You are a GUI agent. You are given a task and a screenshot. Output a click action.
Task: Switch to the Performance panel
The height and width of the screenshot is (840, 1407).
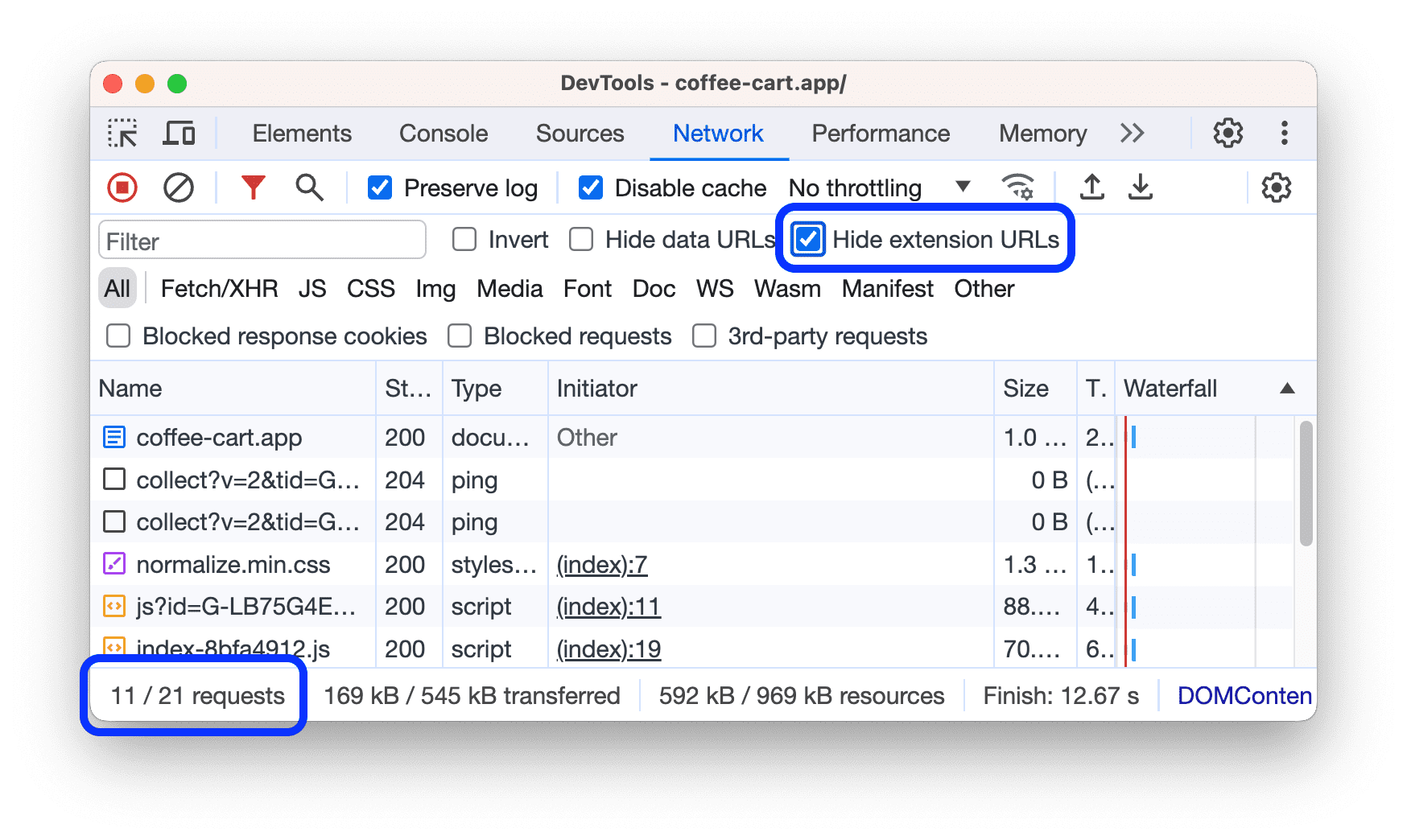[x=880, y=133]
